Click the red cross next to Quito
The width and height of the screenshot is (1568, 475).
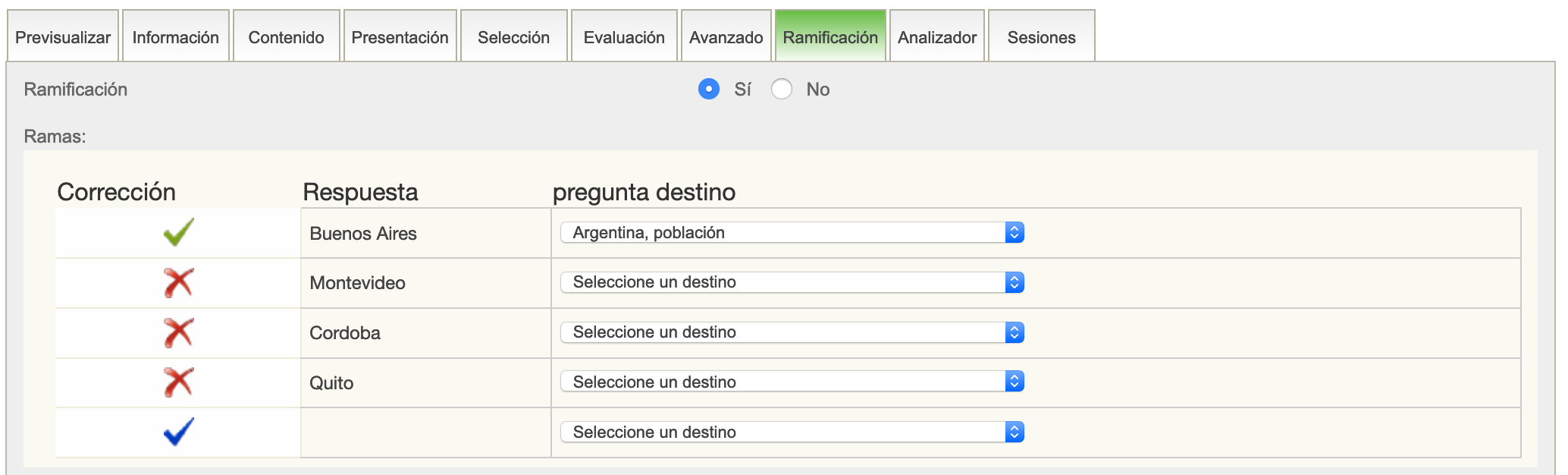(178, 382)
